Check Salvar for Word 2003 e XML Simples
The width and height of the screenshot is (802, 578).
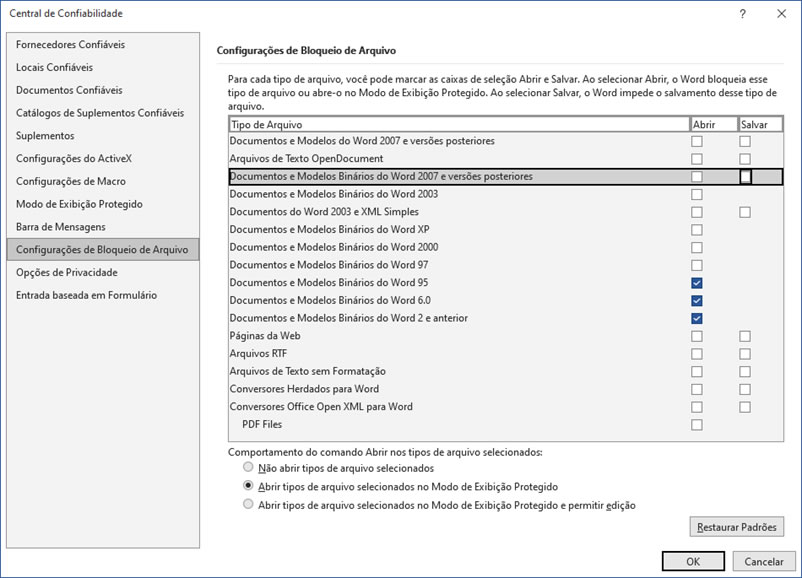pyautogui.click(x=745, y=212)
